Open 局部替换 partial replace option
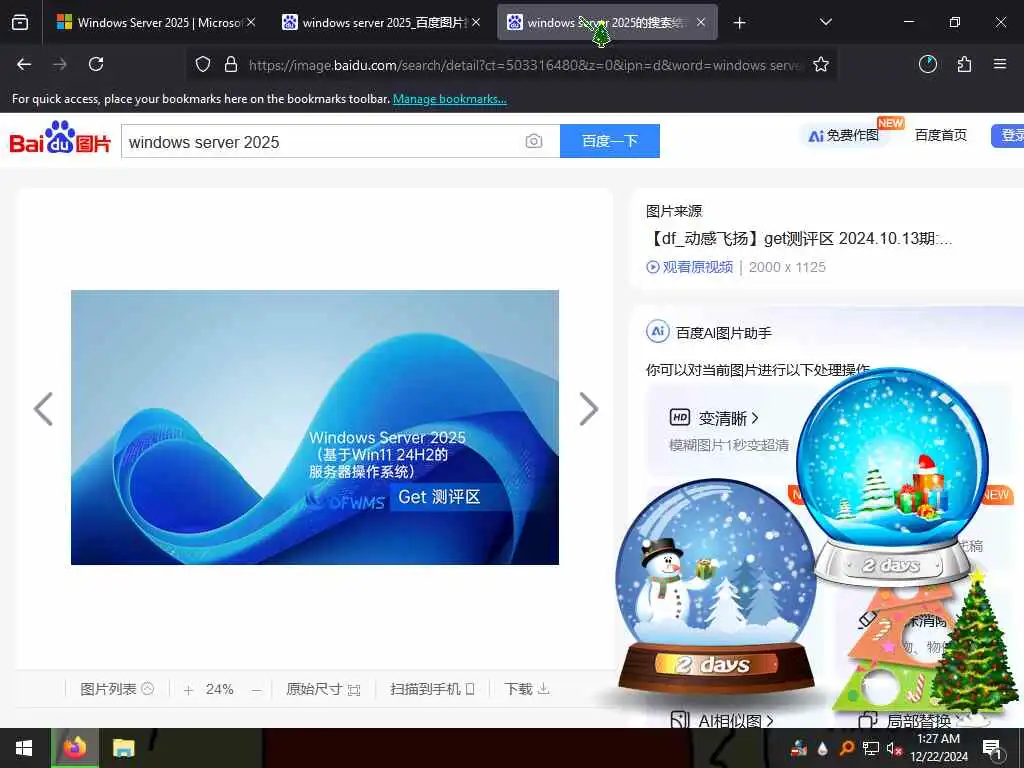Image resolution: width=1024 pixels, height=768 pixels. coord(911,721)
